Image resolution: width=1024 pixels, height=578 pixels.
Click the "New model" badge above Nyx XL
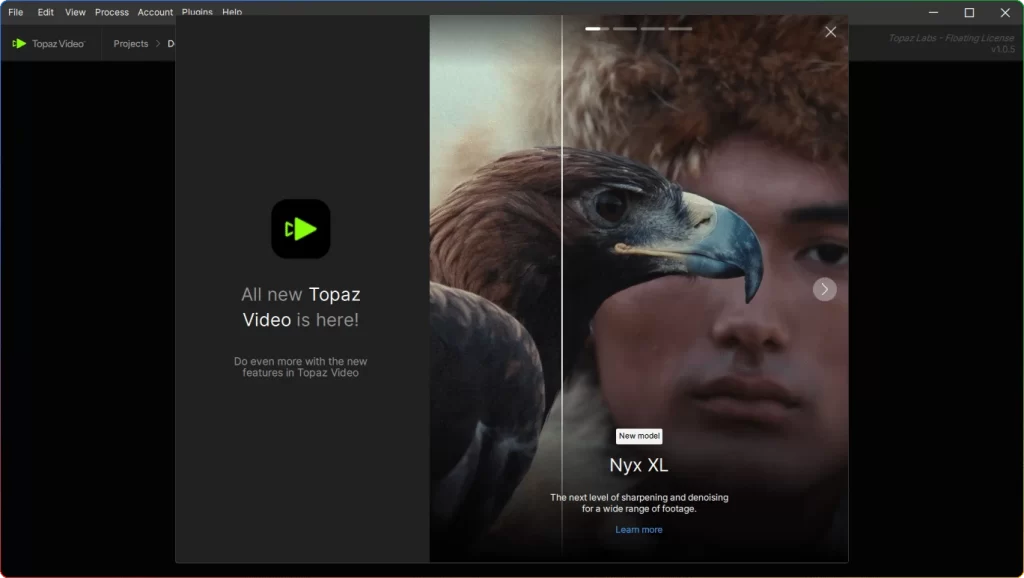pos(639,436)
